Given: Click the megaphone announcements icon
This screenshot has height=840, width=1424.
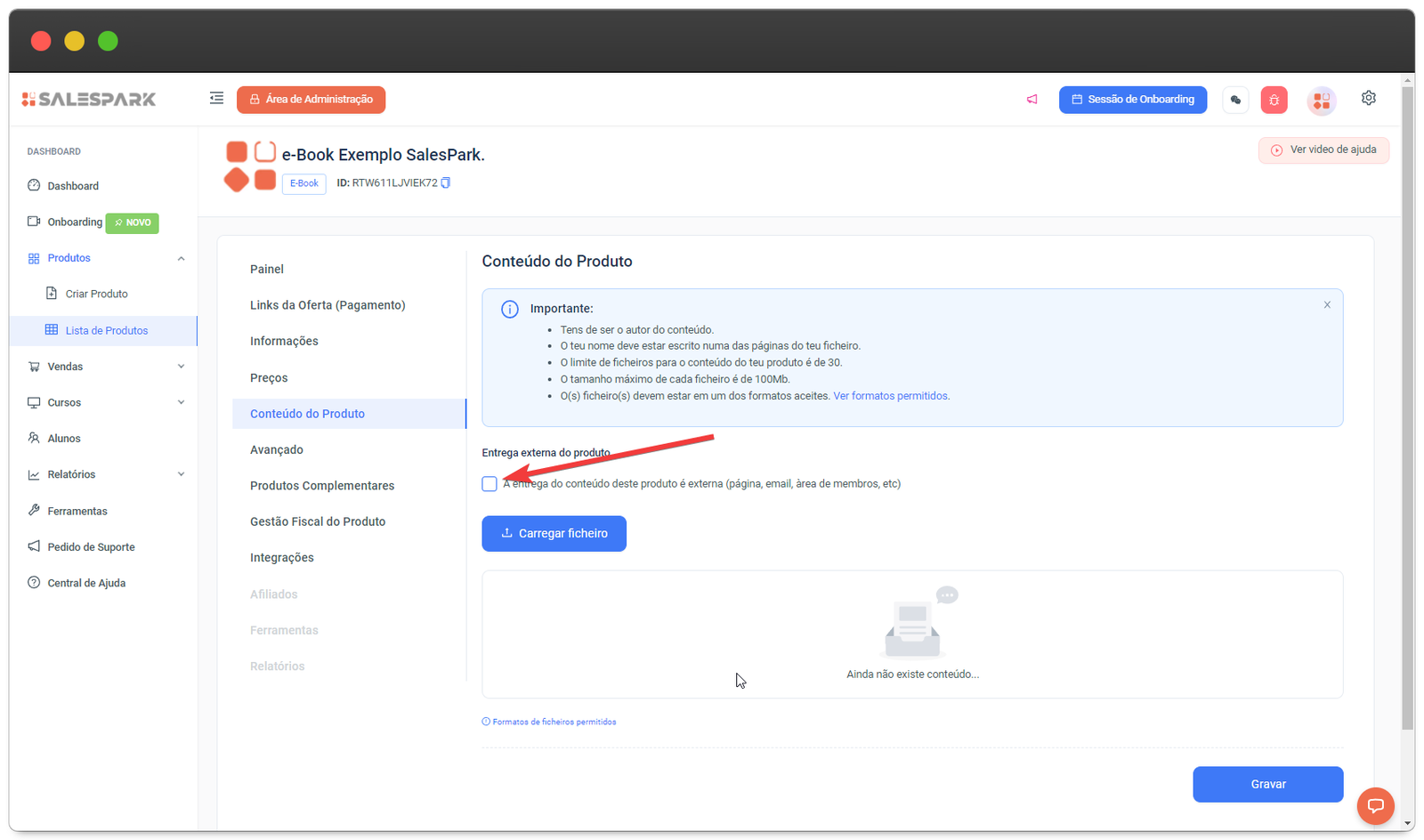Looking at the screenshot, I should click(1032, 100).
